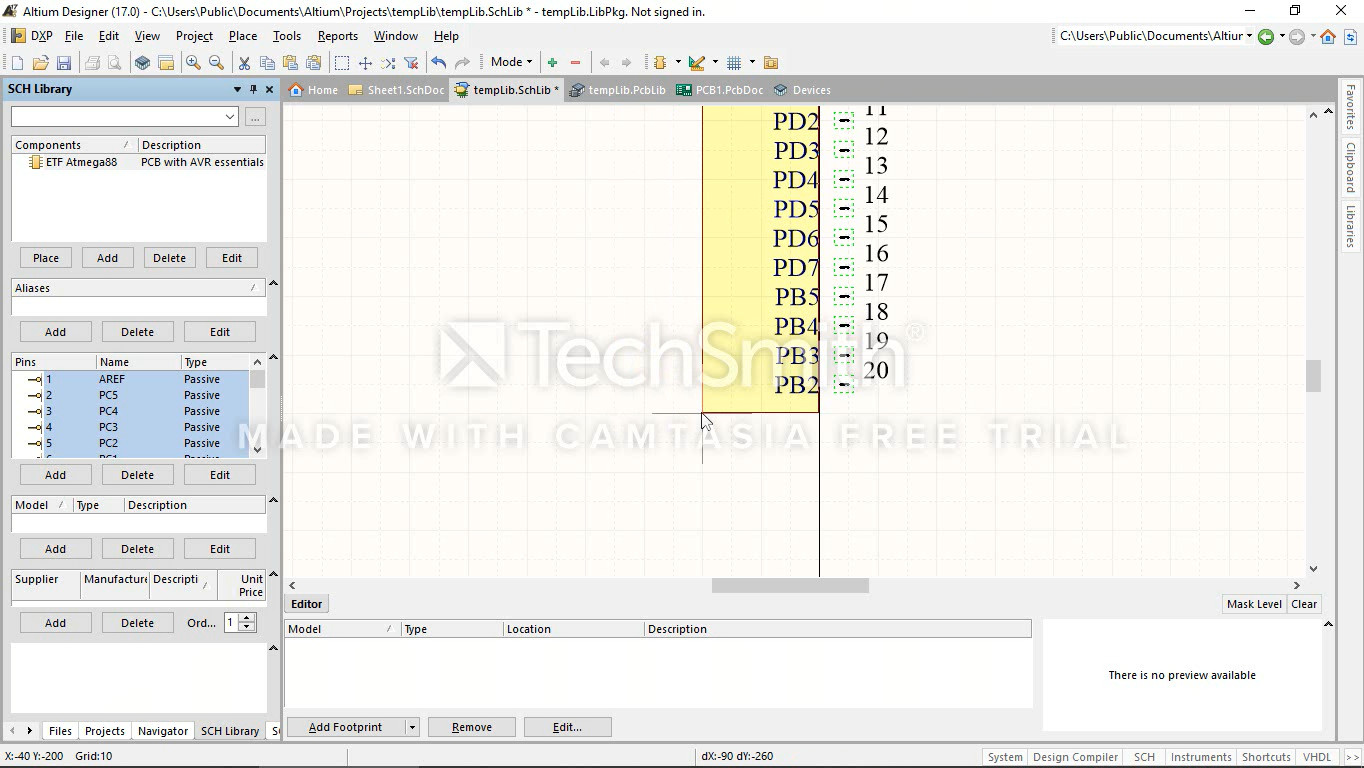Click the Save floppy disk icon
The width and height of the screenshot is (1364, 768).
[64, 63]
